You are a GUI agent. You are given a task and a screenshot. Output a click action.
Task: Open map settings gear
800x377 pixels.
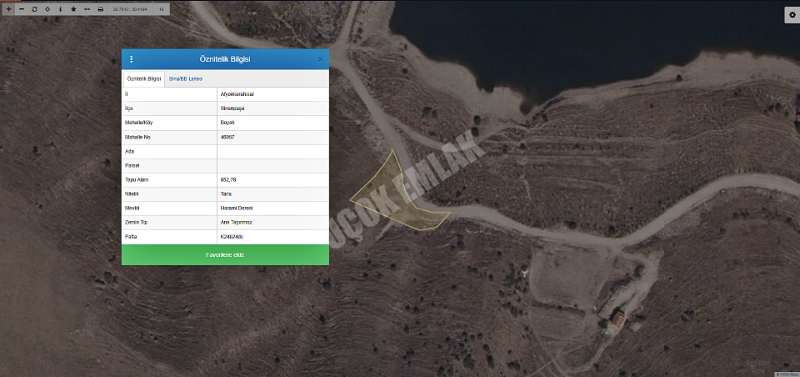click(792, 15)
